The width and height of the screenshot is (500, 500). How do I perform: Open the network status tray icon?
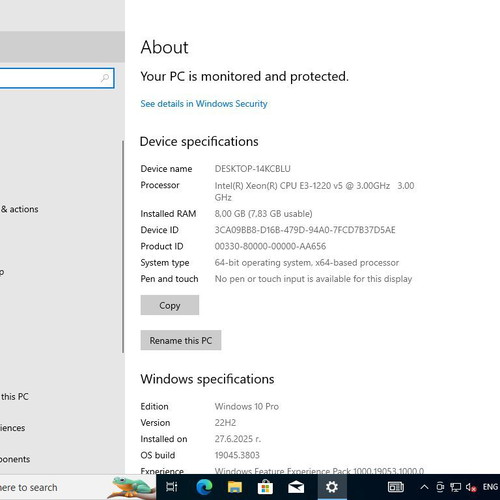[455, 487]
